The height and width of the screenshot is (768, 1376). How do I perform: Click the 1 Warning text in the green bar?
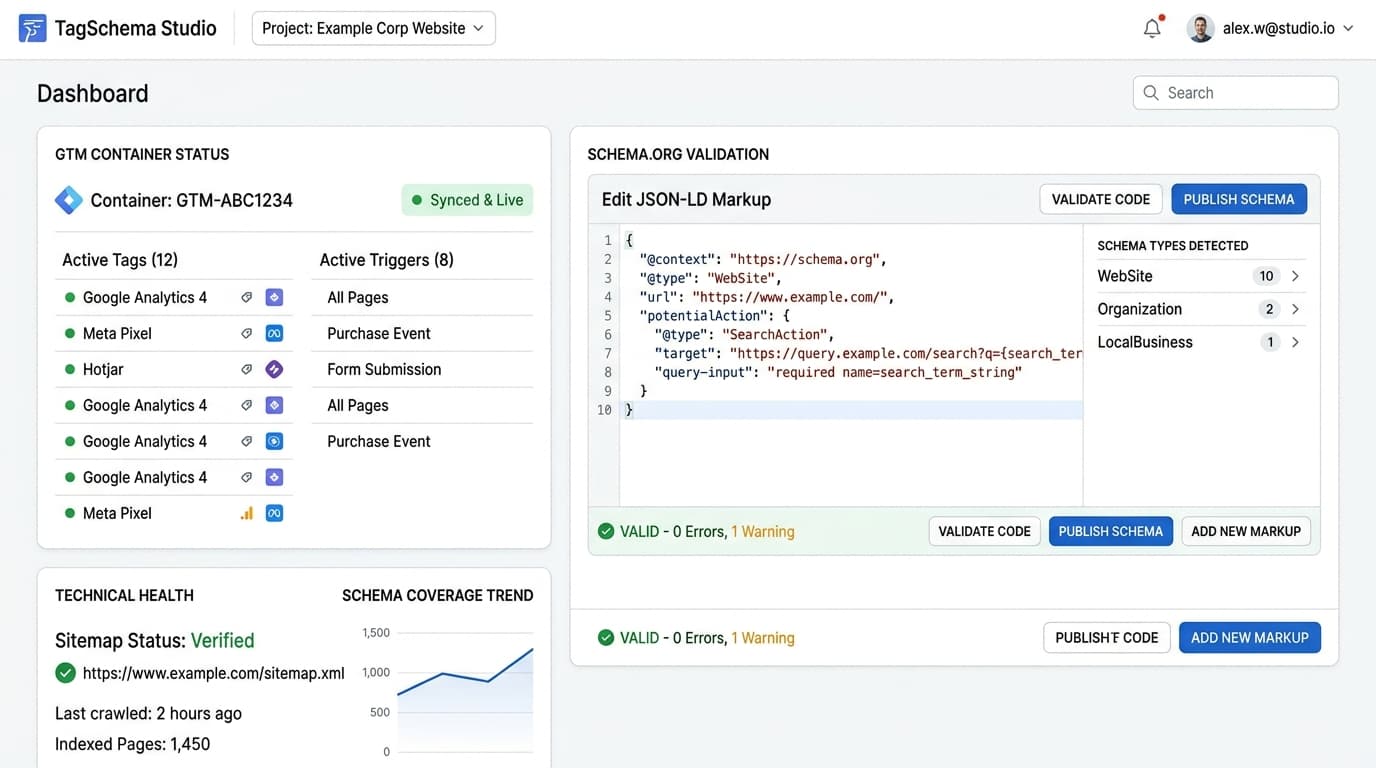763,531
